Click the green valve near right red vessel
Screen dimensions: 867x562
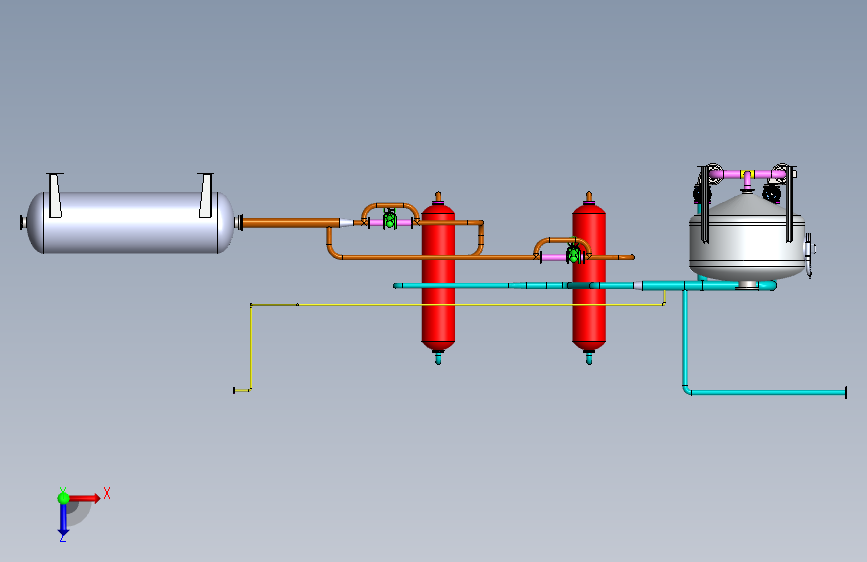(574, 254)
